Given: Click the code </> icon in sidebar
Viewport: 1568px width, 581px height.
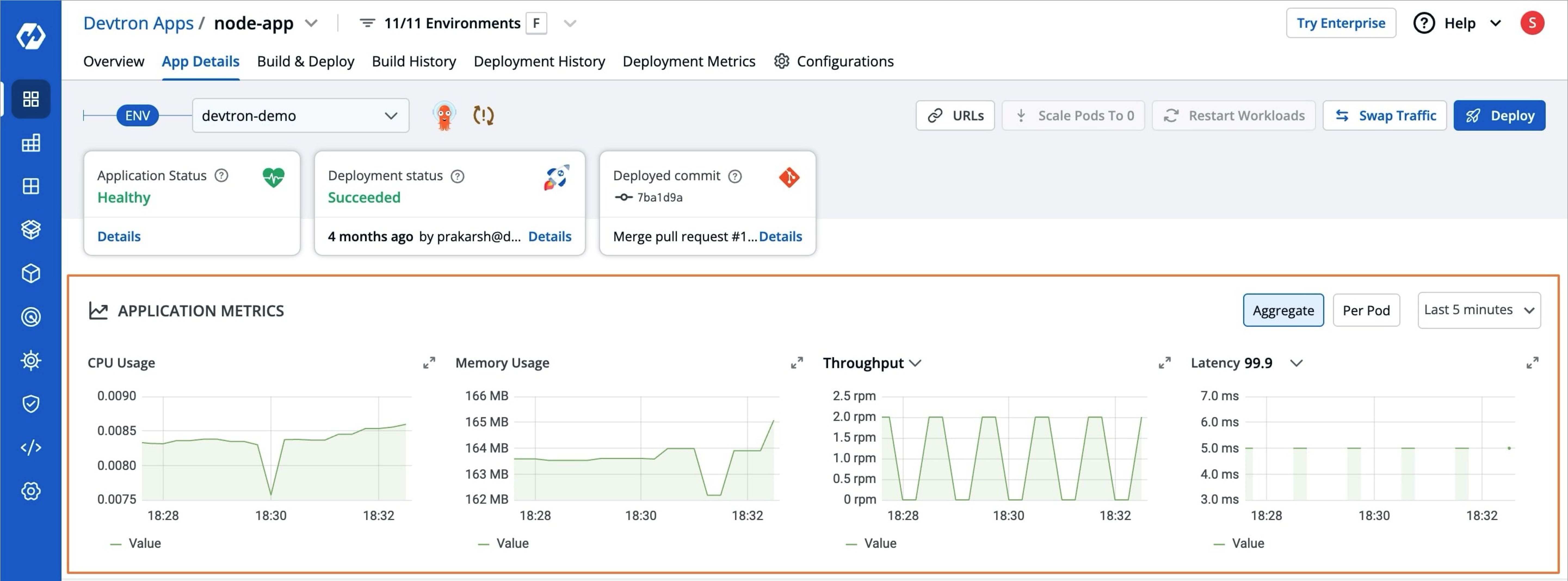Looking at the screenshot, I should (31, 448).
